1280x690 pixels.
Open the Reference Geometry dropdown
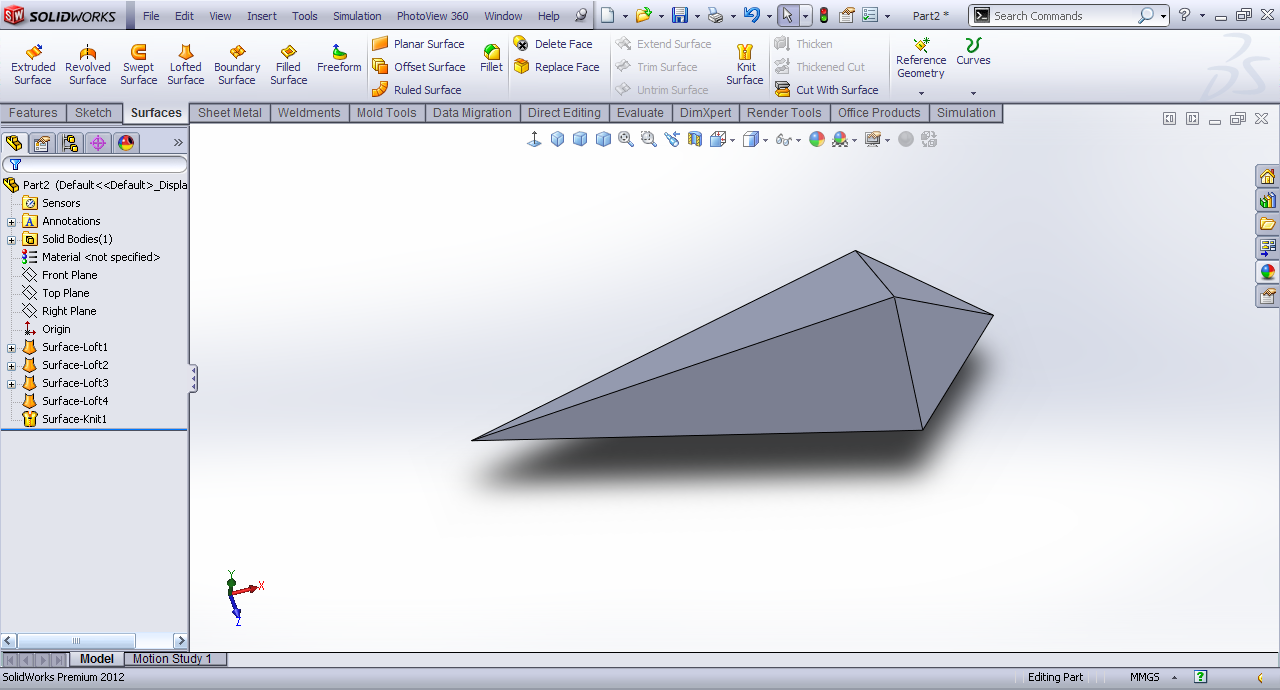[921, 94]
